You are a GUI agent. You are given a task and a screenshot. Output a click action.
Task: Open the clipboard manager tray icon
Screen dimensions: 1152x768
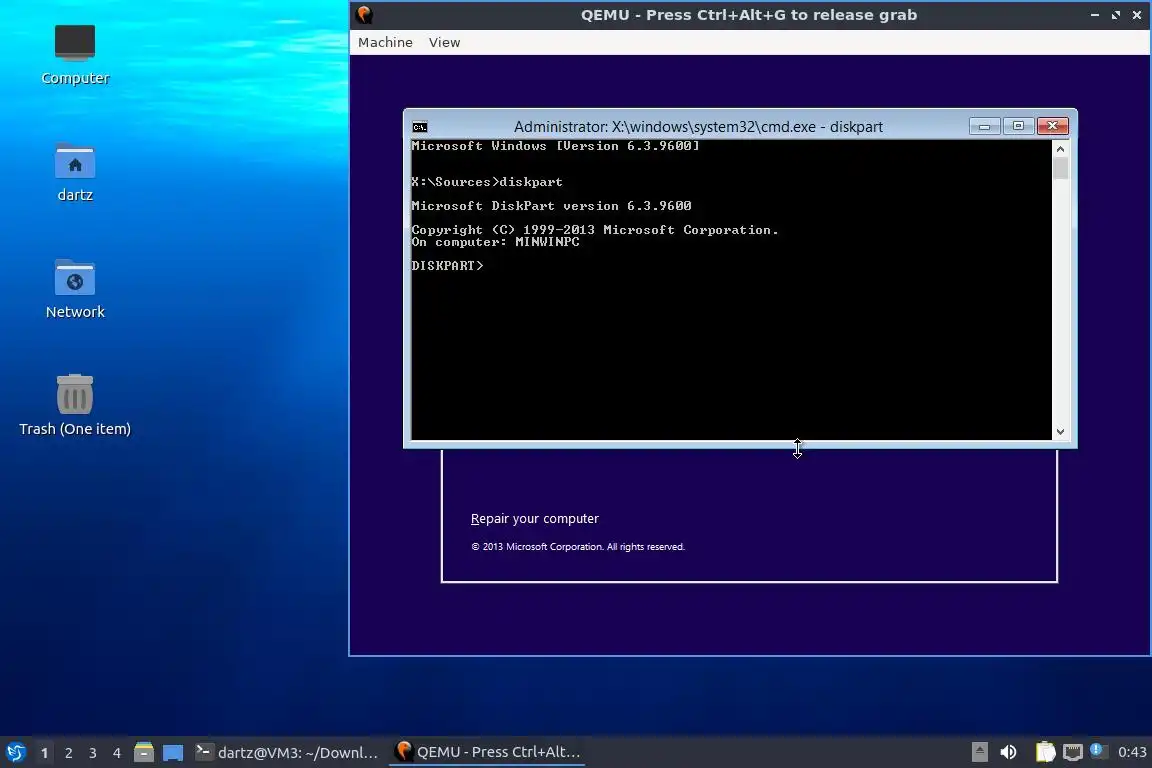click(1045, 752)
